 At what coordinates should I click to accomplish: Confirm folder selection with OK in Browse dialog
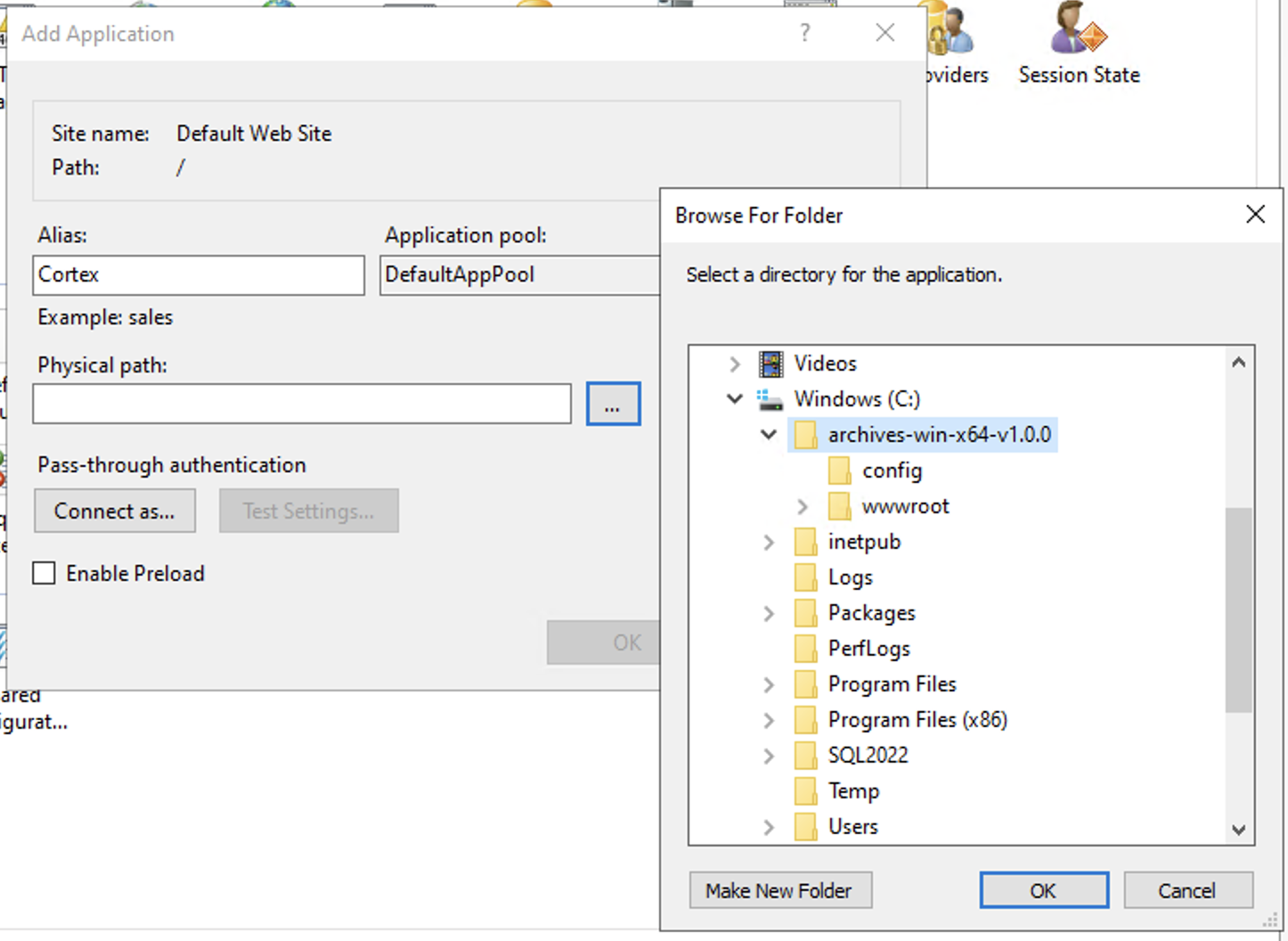(1044, 890)
